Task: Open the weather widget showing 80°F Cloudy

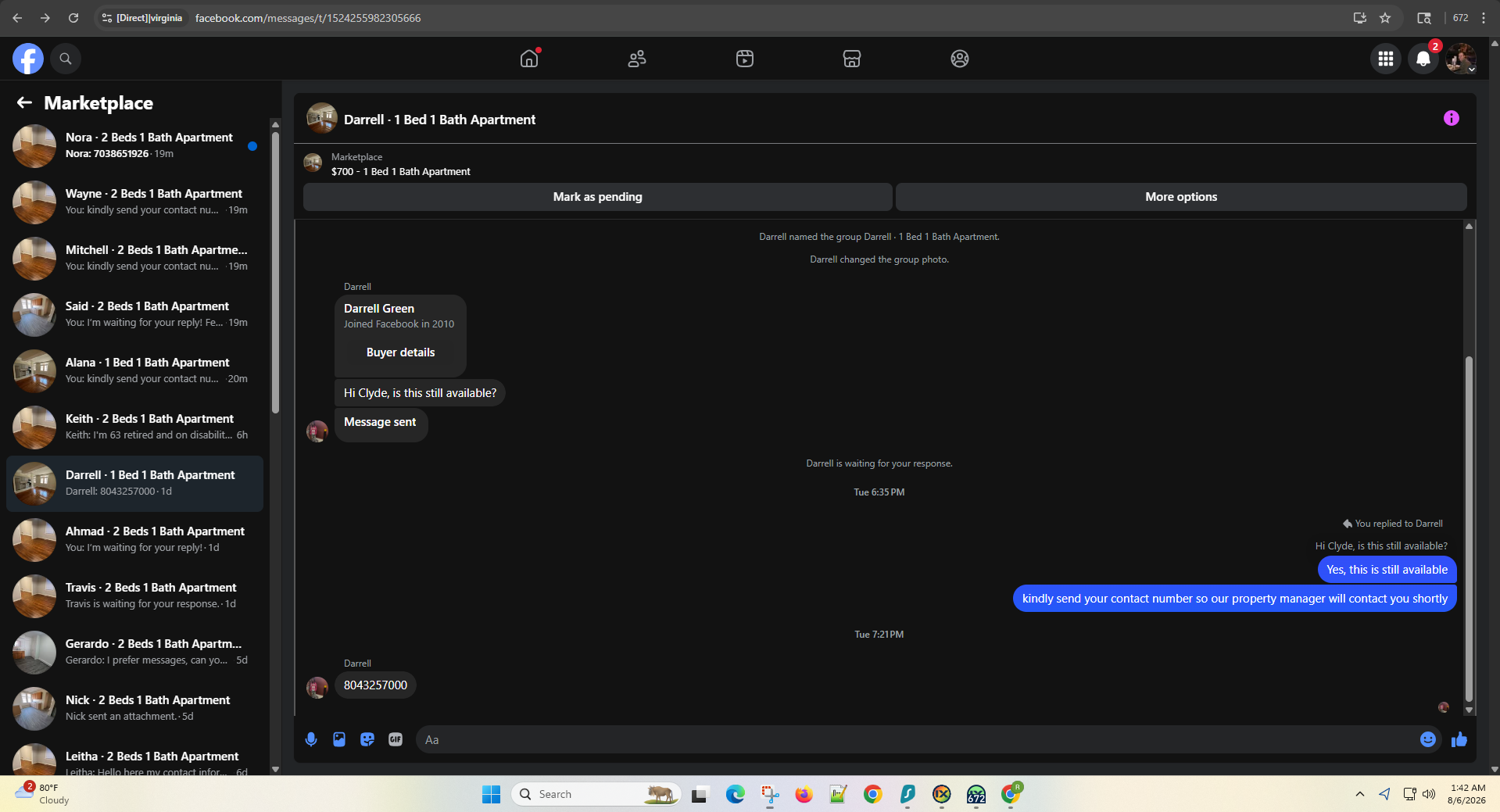Action: point(43,794)
